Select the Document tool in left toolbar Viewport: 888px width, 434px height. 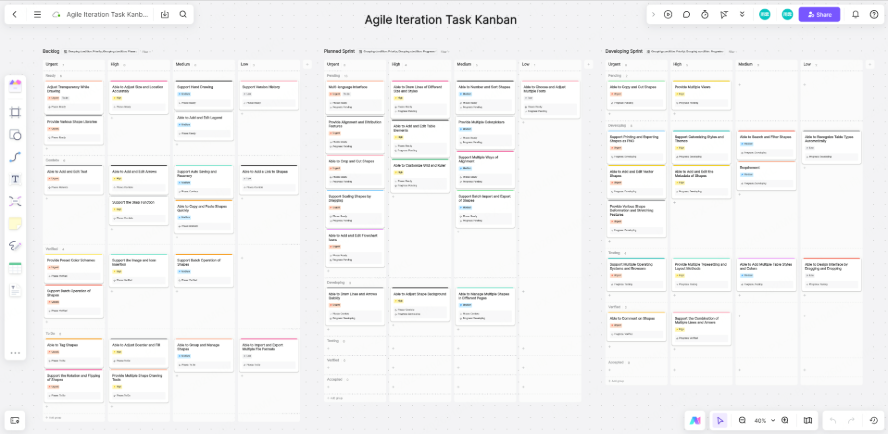15,291
